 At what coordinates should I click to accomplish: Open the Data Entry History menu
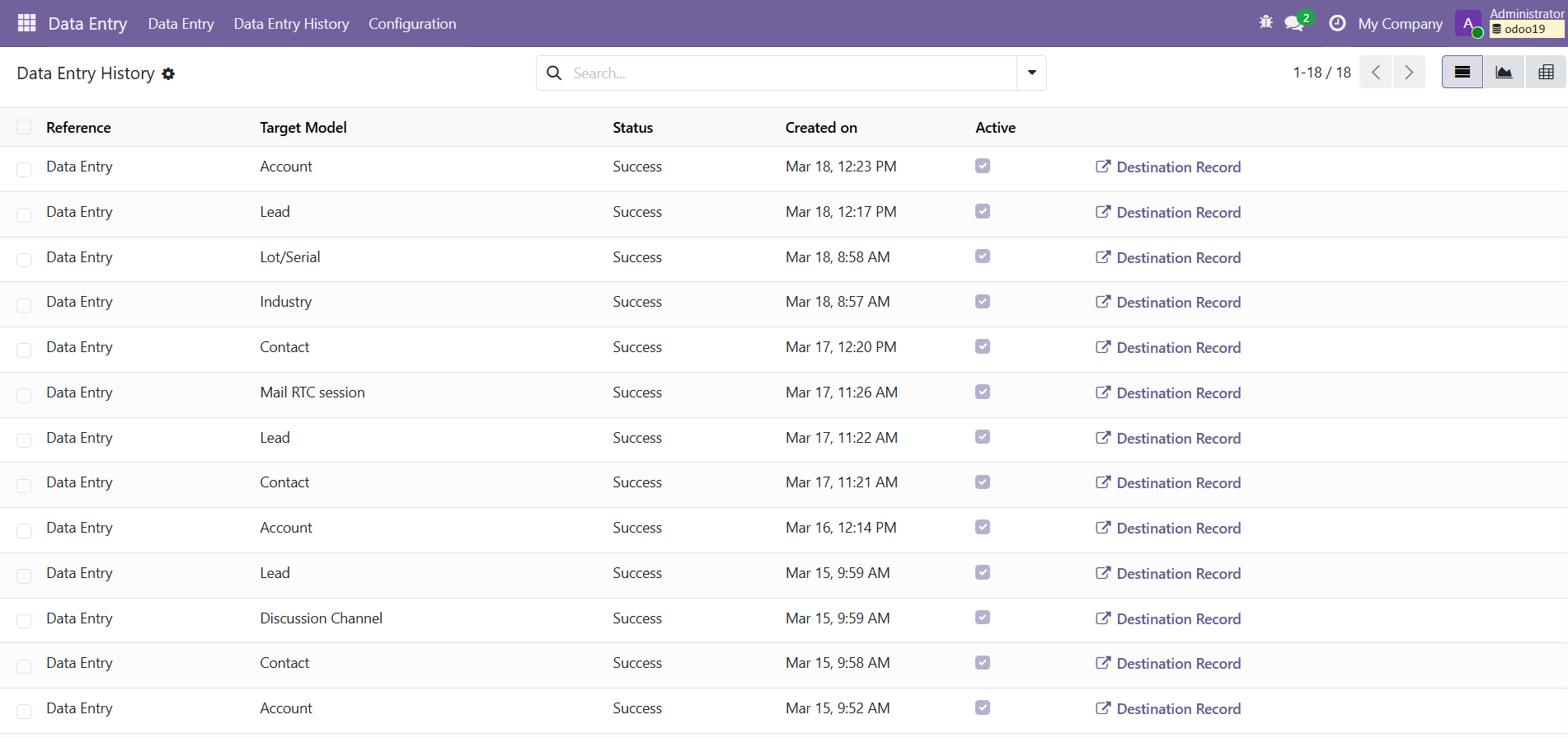coord(291,24)
